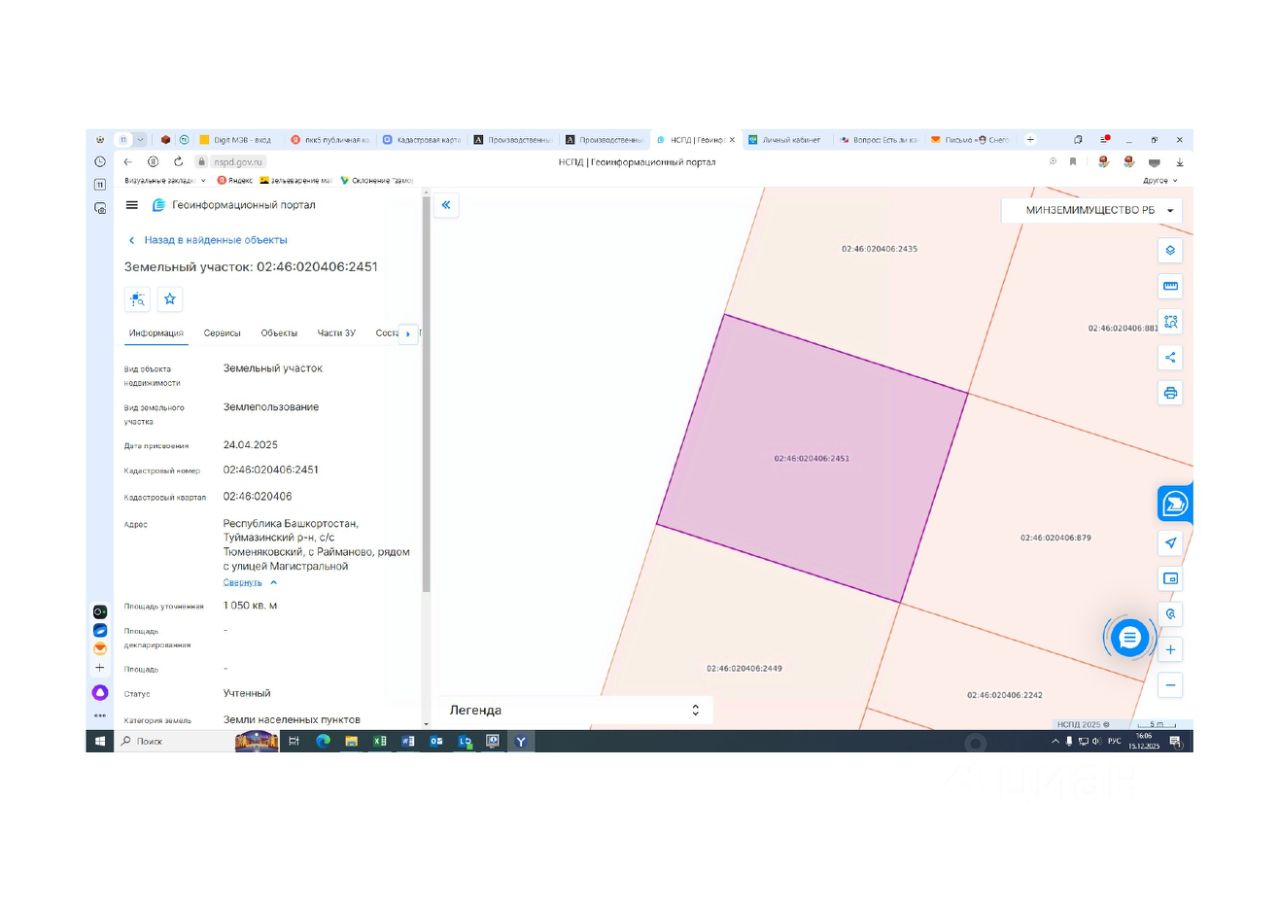
Task: Switch to the Digit МЭВ browser tab
Action: coord(238,139)
